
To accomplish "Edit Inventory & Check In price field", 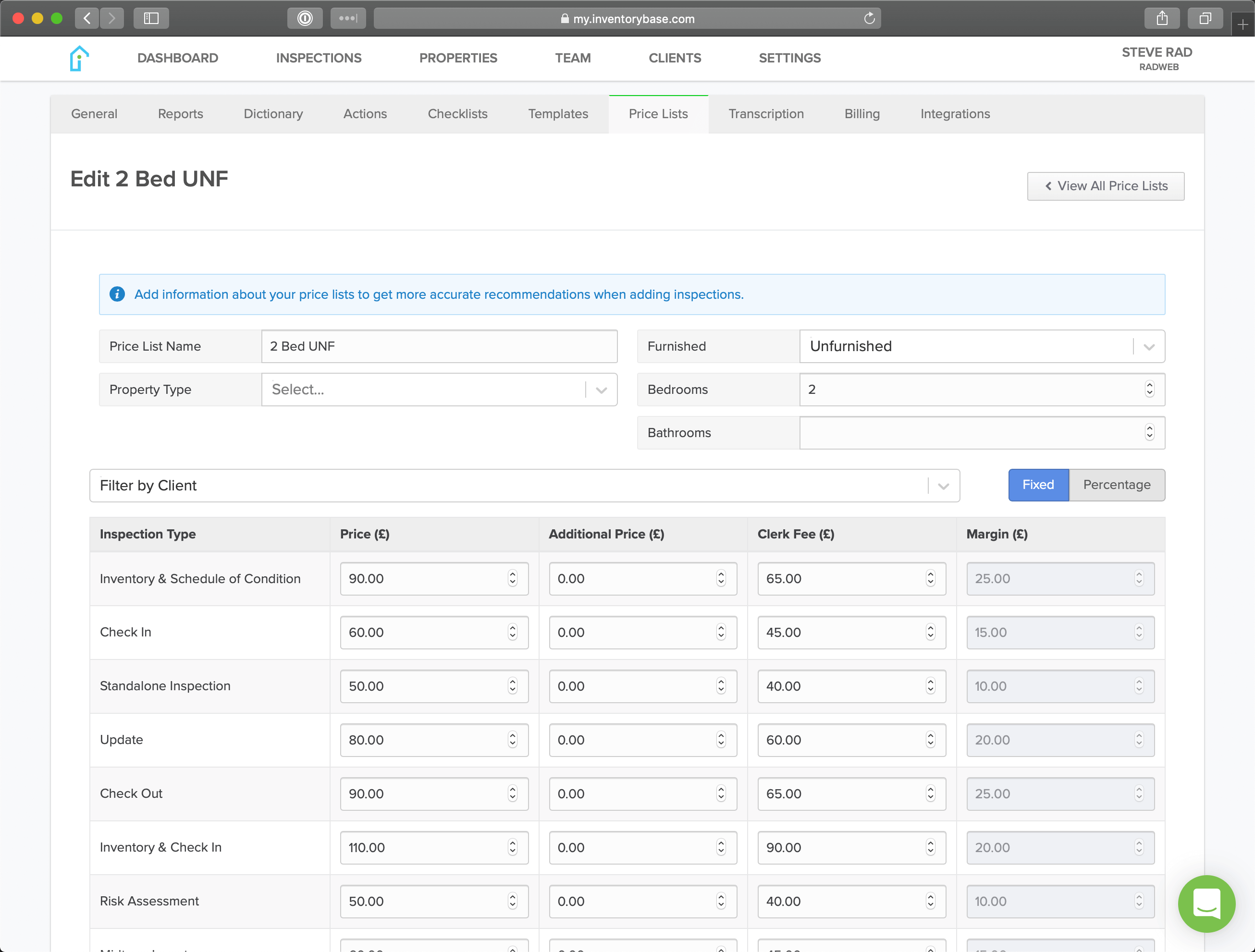I will pos(434,847).
